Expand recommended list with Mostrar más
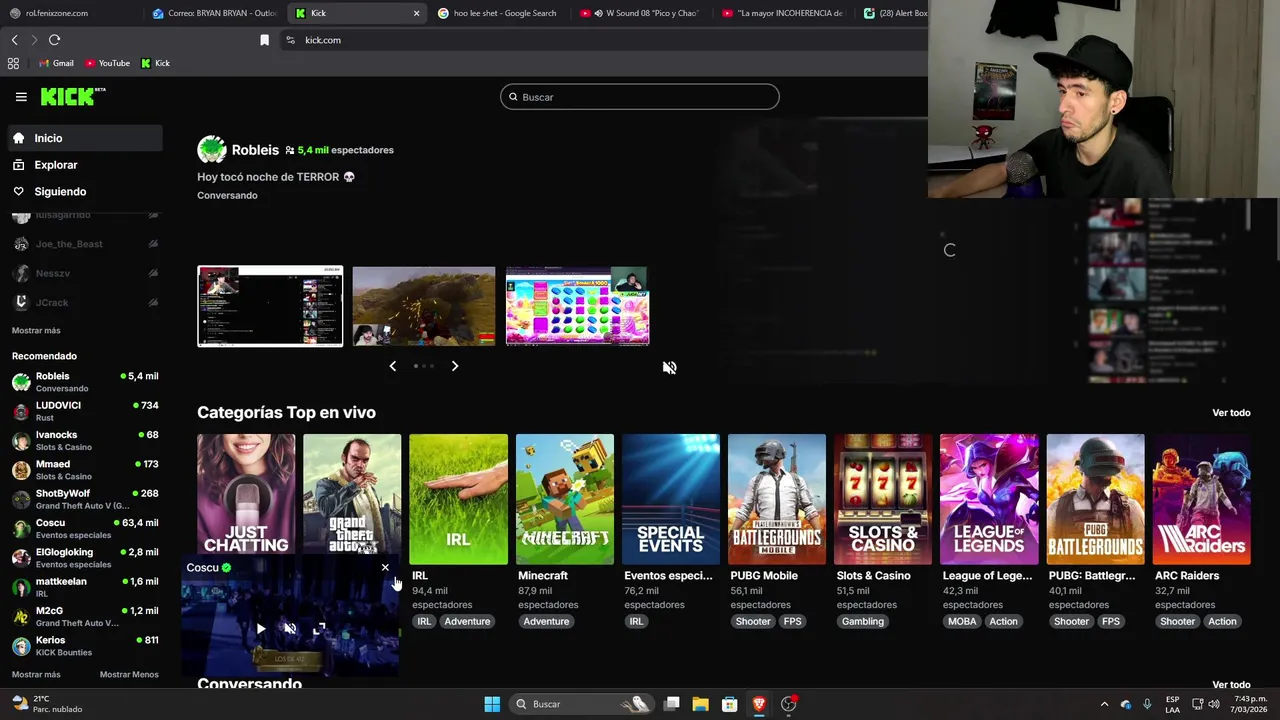 coord(36,675)
